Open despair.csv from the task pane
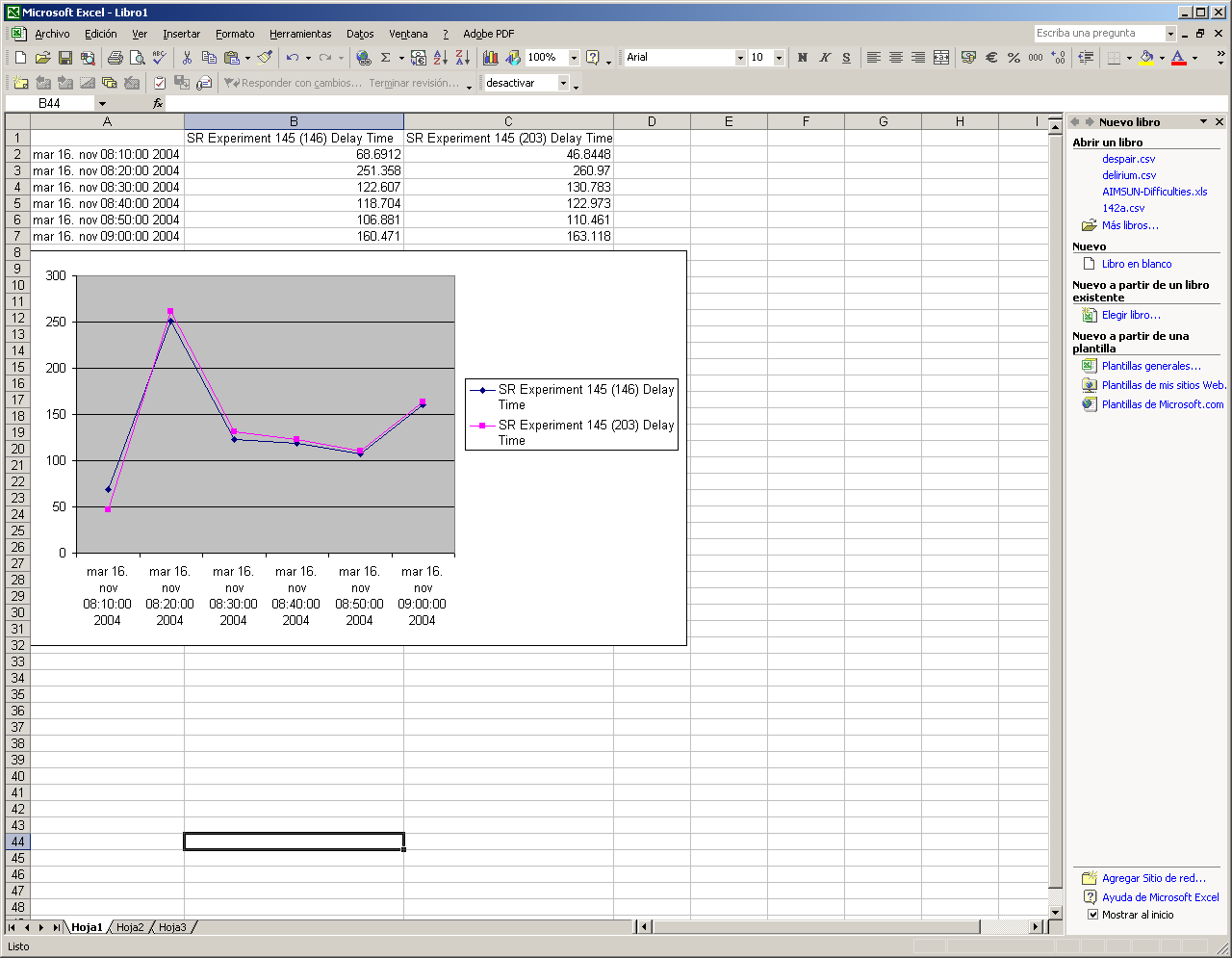Screen dimensions: 1232x958 (1128, 159)
